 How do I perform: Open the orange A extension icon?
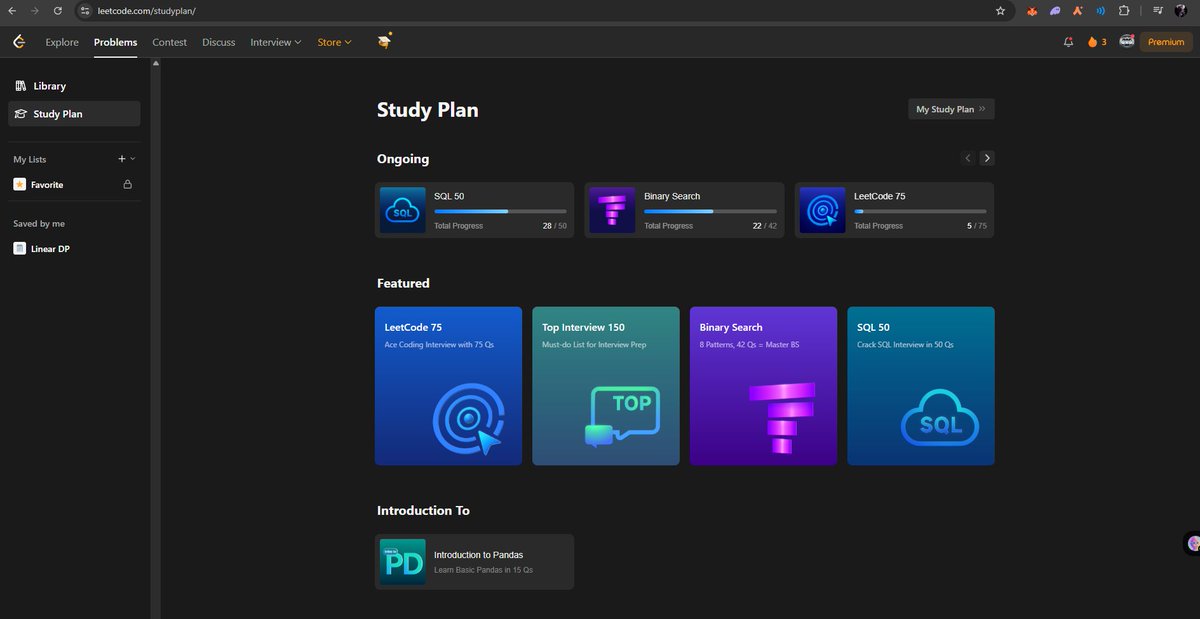(x=1078, y=11)
